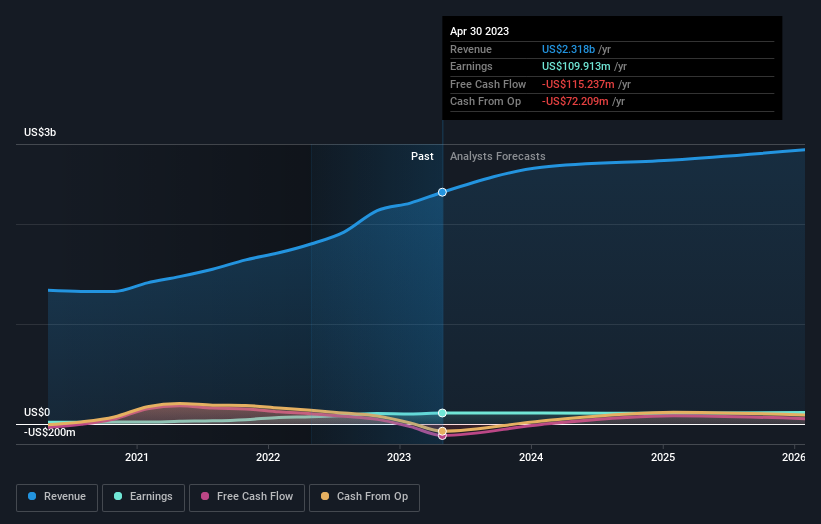Image resolution: width=821 pixels, height=524 pixels.
Task: Toggle the Earnings legend button
Action: (x=143, y=497)
